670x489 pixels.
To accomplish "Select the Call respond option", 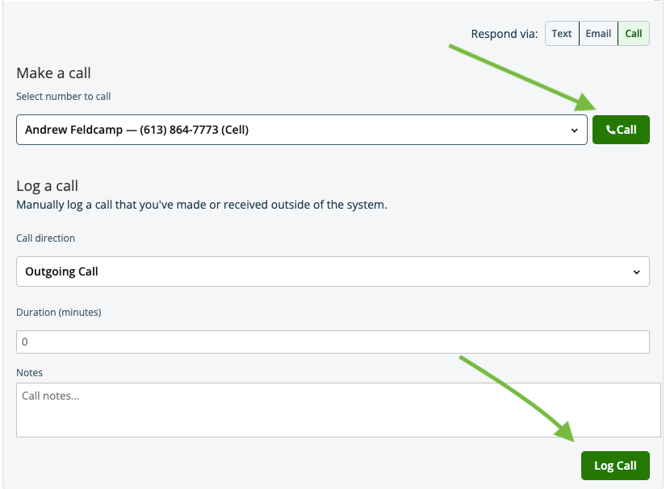I will pyautogui.click(x=634, y=34).
